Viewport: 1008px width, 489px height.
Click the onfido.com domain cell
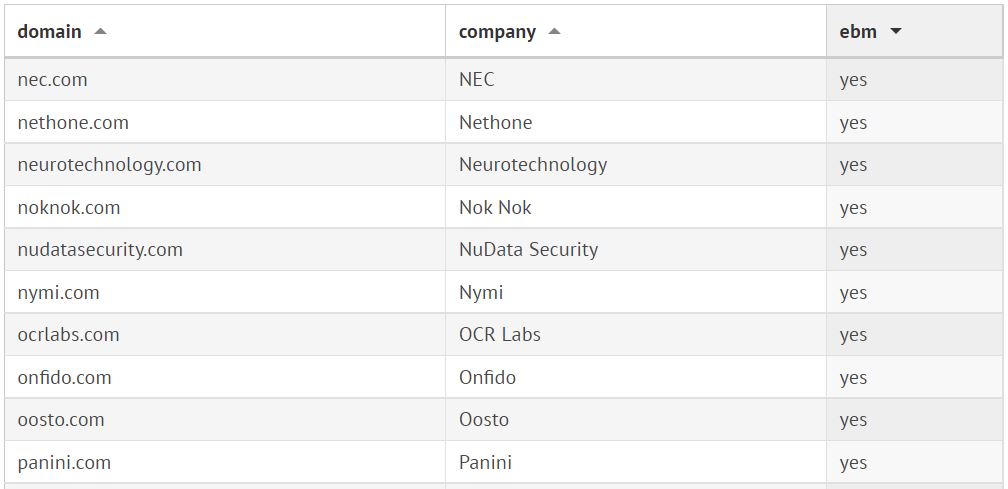64,378
